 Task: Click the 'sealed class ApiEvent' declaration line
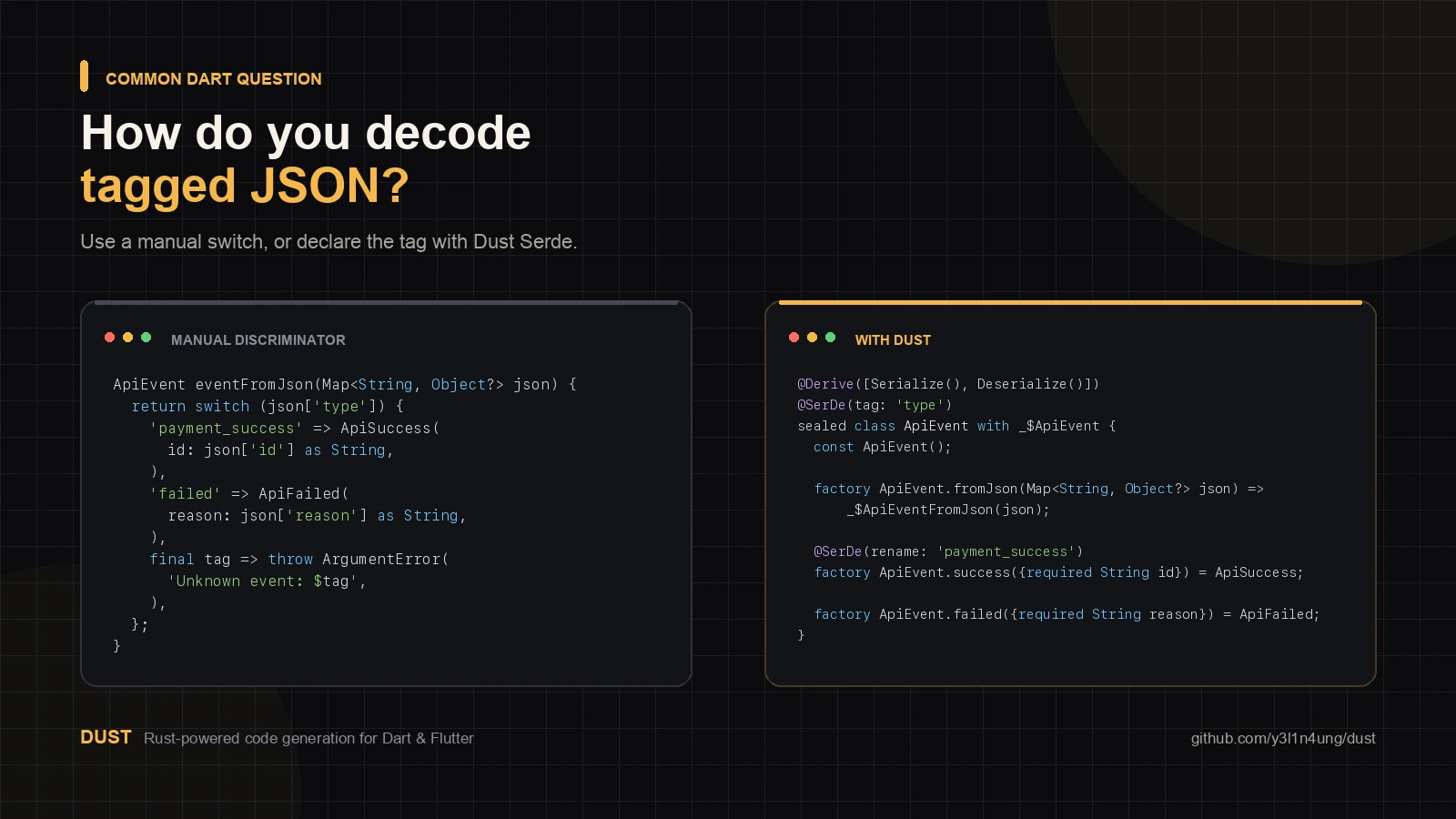(x=956, y=426)
